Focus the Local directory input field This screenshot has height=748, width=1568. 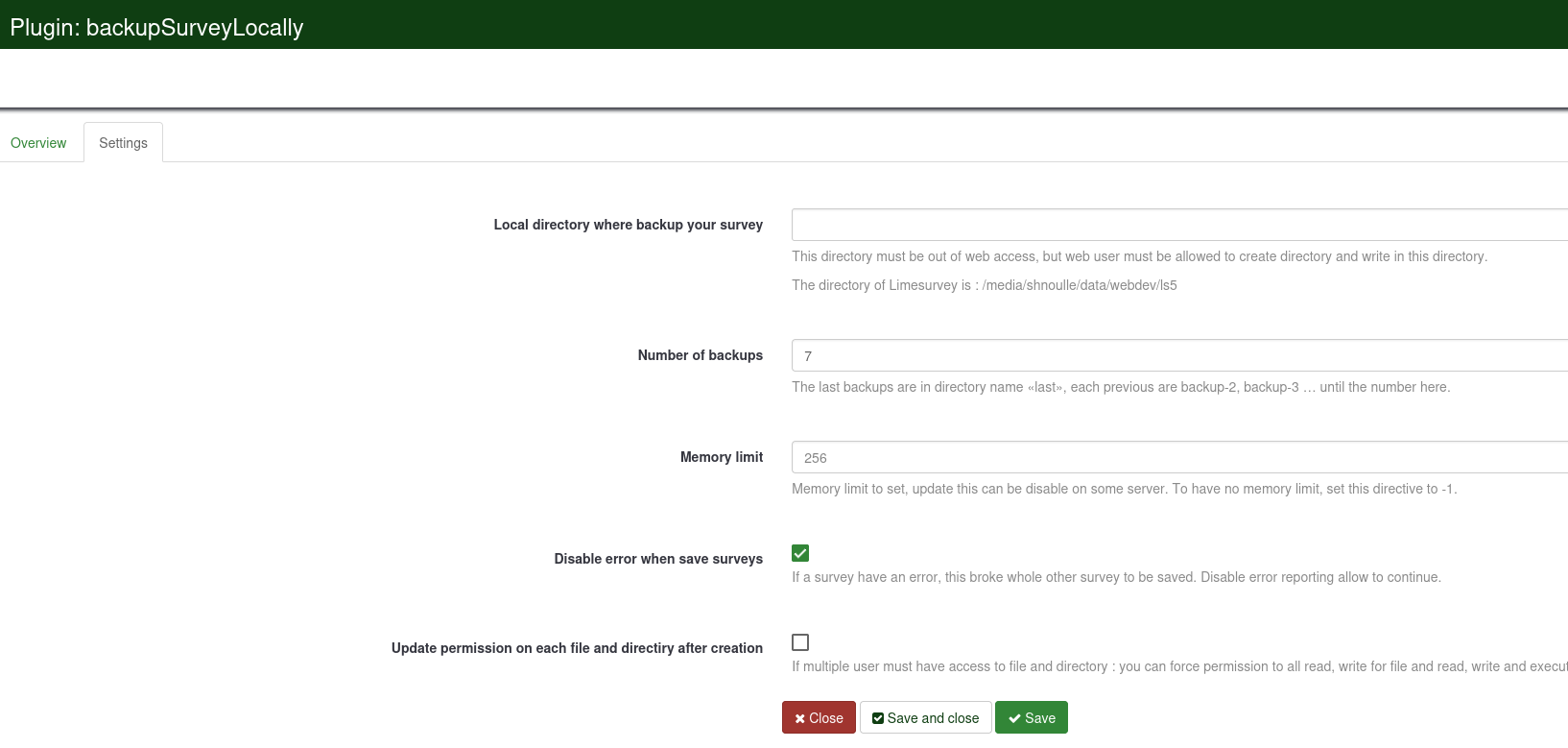(x=1178, y=225)
